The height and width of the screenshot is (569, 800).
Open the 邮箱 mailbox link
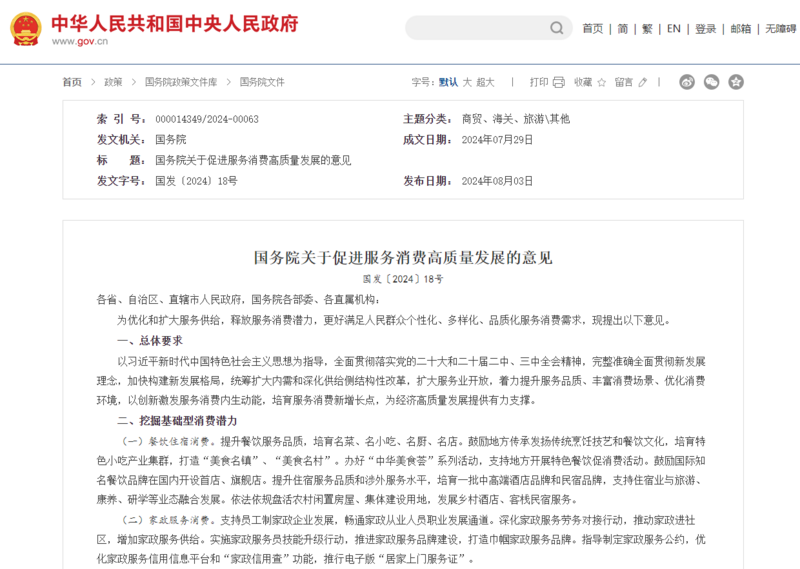point(741,29)
